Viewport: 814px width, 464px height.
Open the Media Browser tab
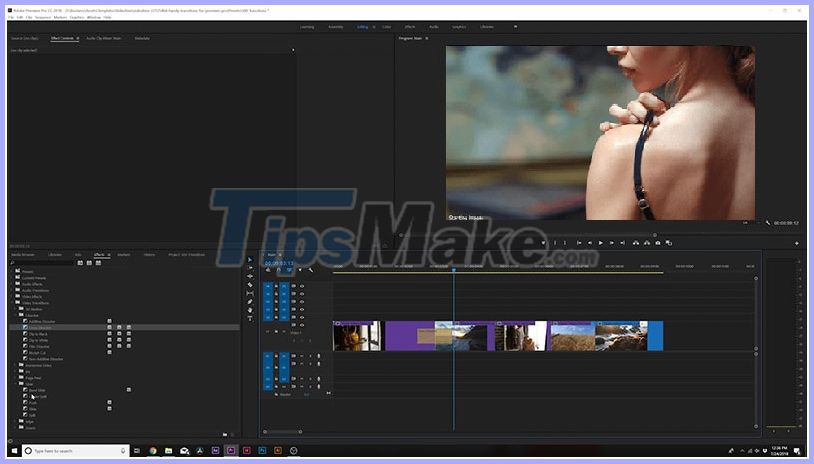(x=23, y=255)
